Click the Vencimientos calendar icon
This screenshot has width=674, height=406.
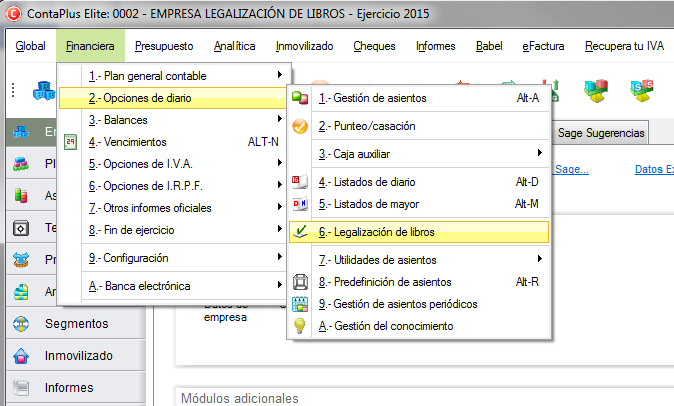pos(70,142)
